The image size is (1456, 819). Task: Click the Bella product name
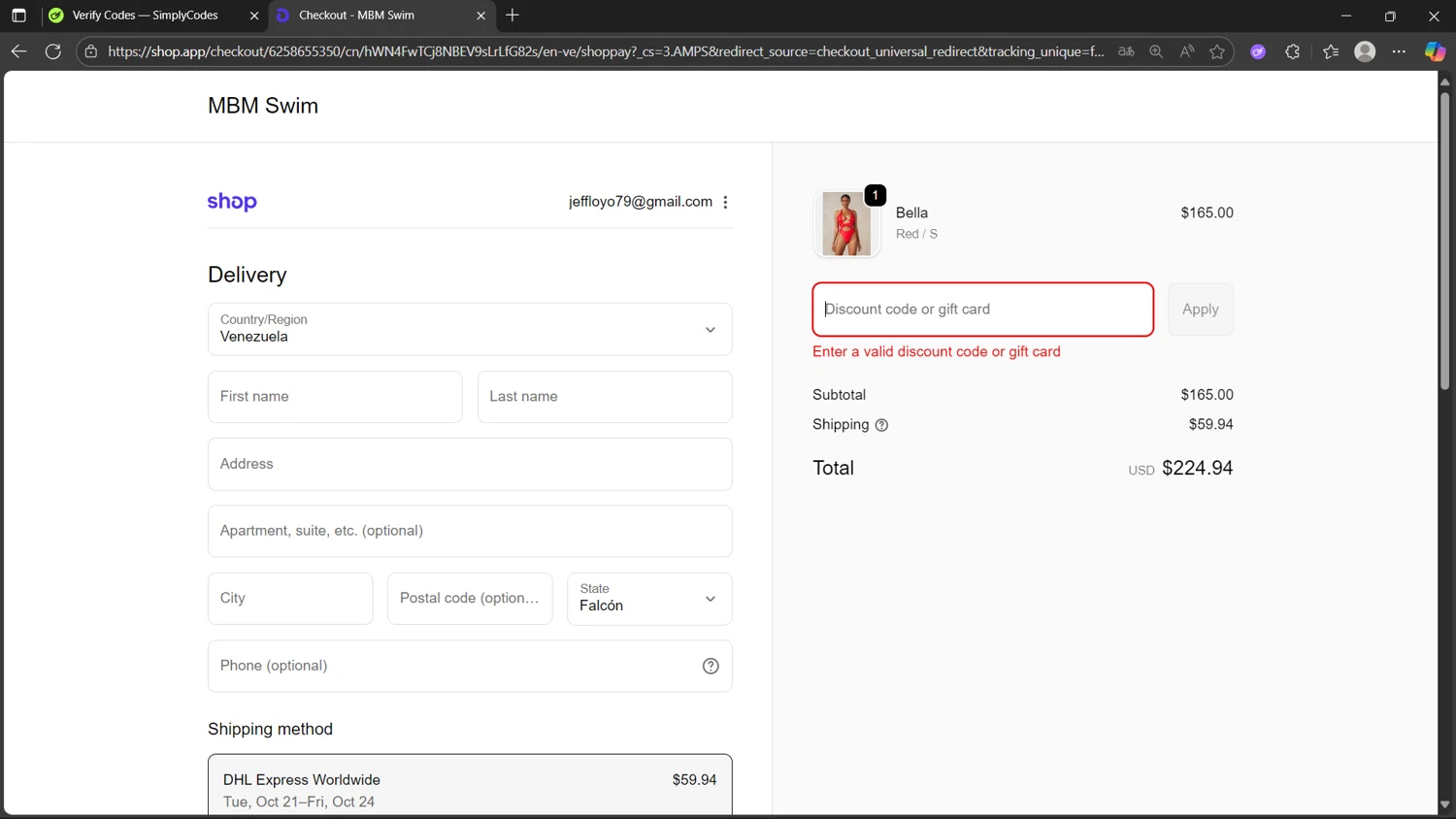coord(911,213)
